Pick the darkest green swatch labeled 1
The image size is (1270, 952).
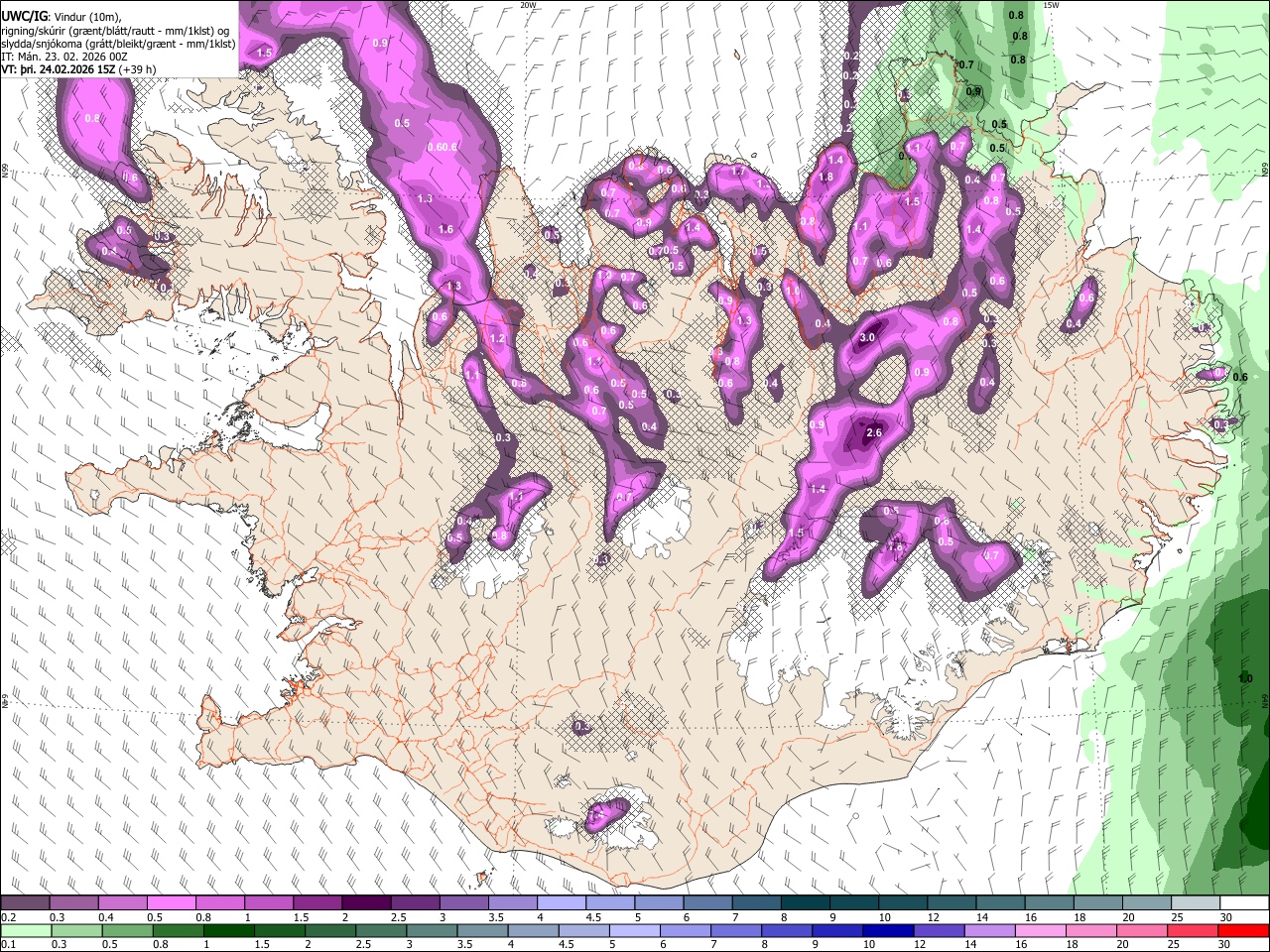(228, 930)
